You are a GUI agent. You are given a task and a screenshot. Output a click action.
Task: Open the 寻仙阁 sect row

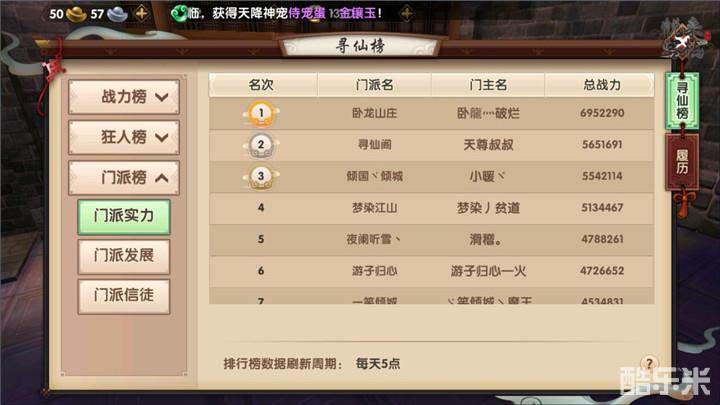[x=432, y=145]
